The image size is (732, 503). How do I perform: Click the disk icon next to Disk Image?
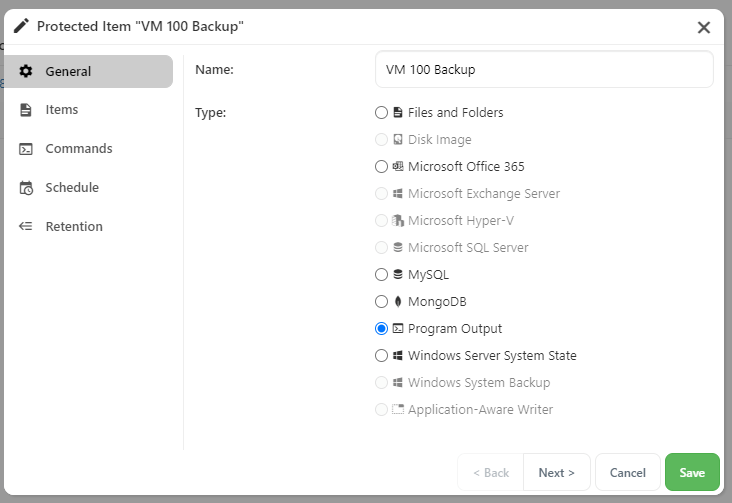(398, 139)
